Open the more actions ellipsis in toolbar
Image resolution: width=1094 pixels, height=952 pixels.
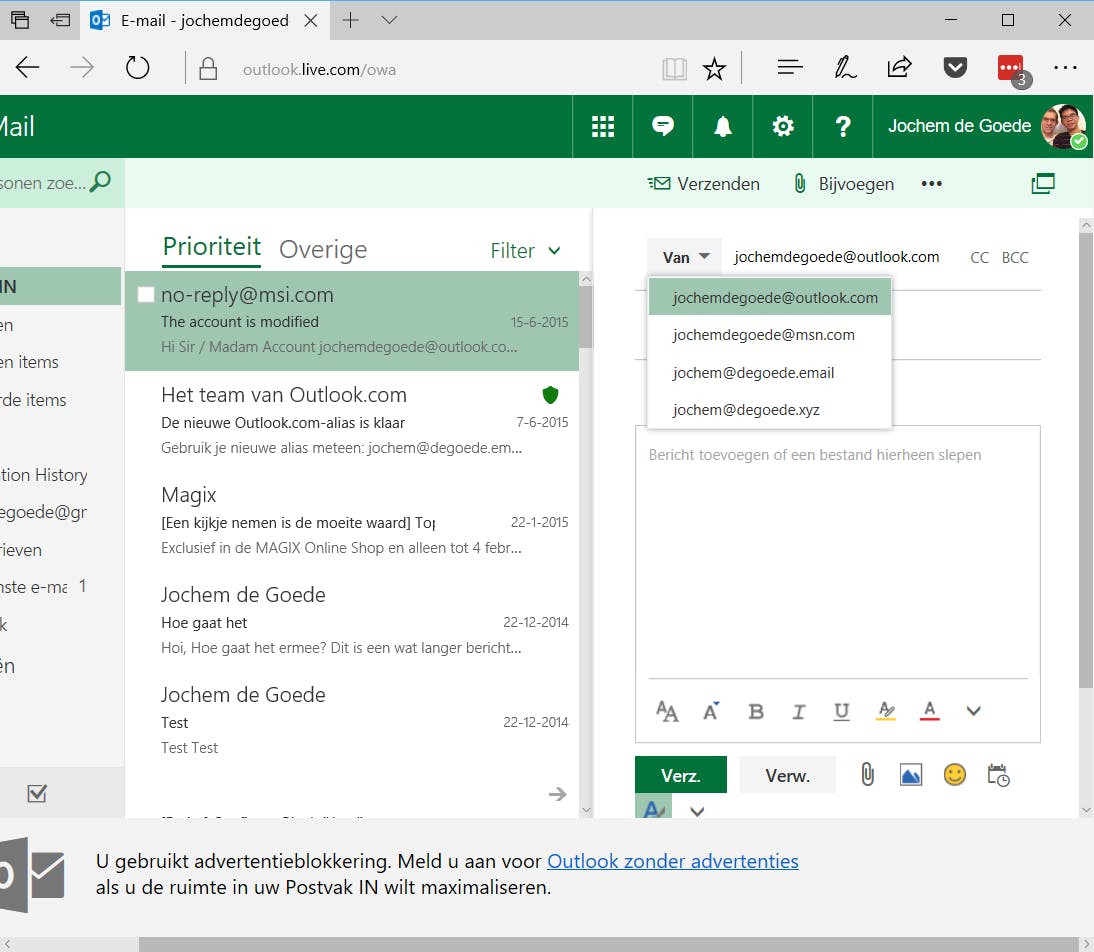[x=931, y=184]
